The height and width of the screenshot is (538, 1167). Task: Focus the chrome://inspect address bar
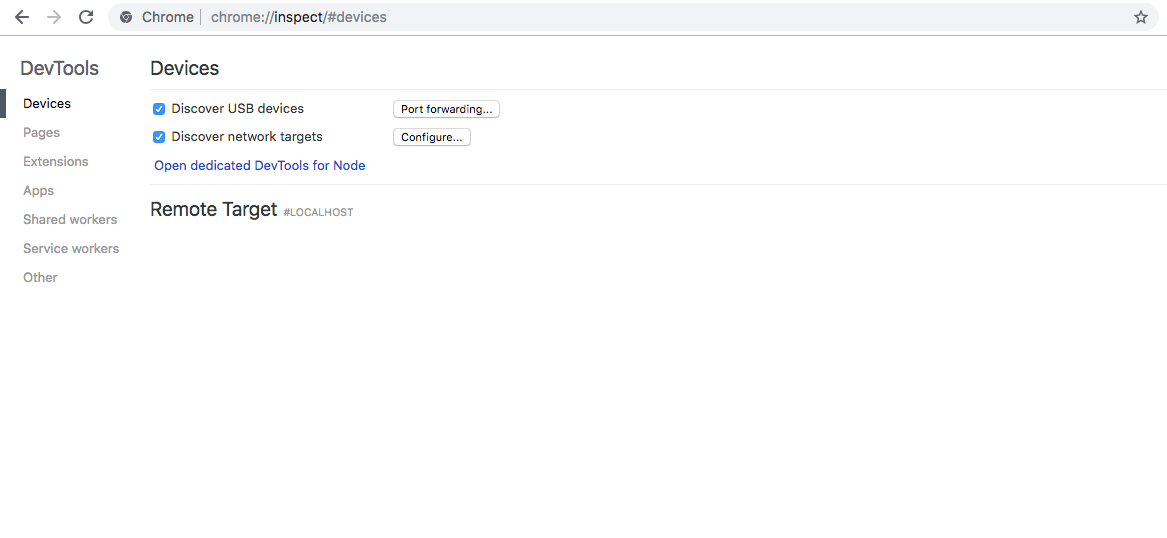[x=633, y=17]
